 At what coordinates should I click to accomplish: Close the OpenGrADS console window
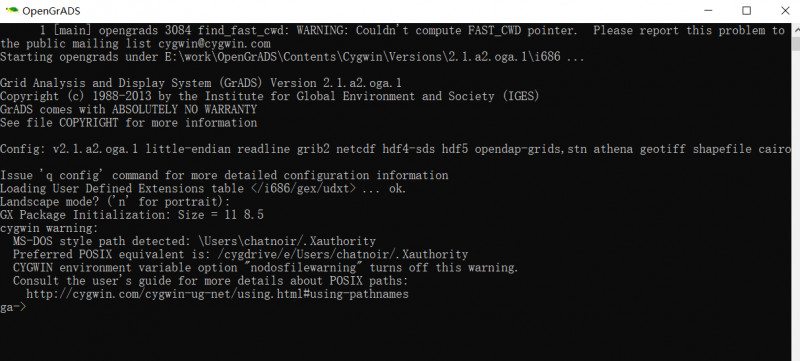(x=785, y=10)
